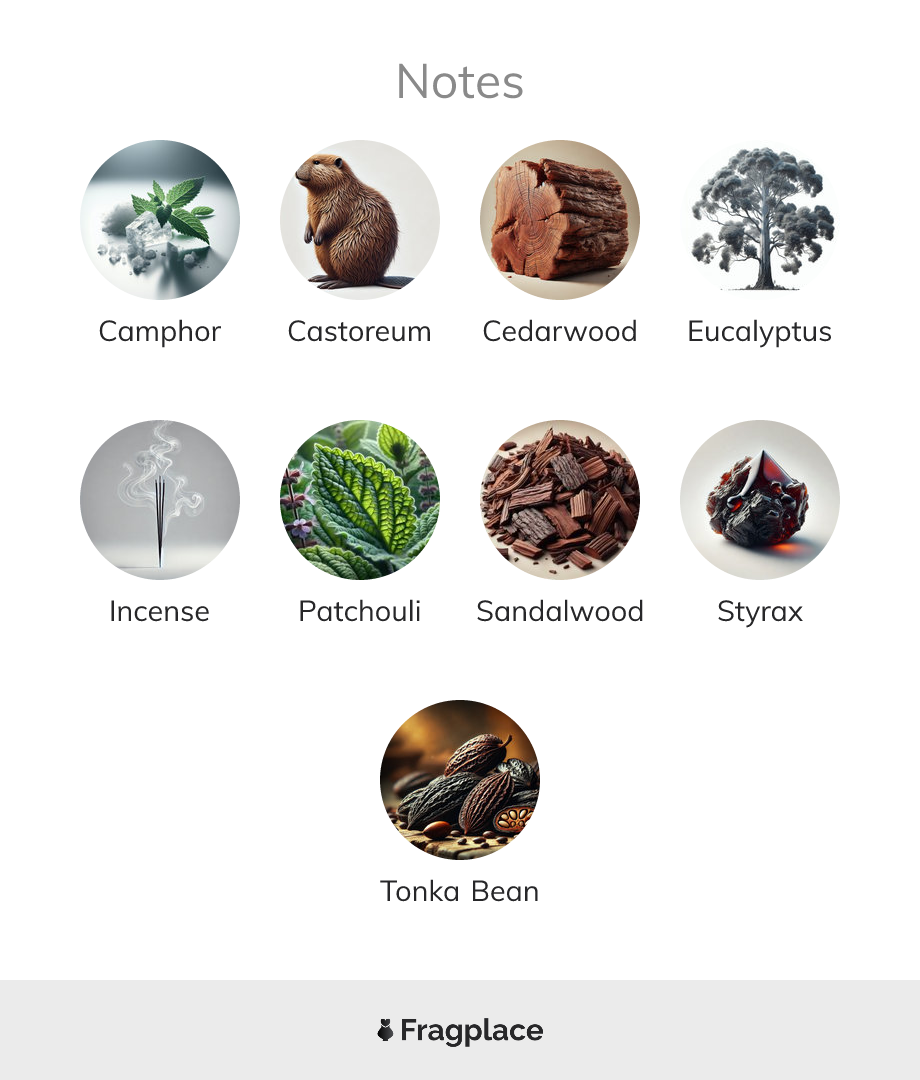Click the Eucalyptus tree image
This screenshot has height=1080, width=920.
760,220
